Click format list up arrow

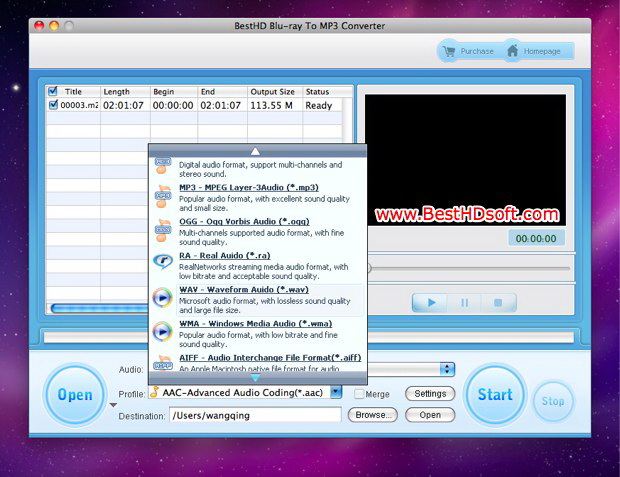tap(255, 151)
